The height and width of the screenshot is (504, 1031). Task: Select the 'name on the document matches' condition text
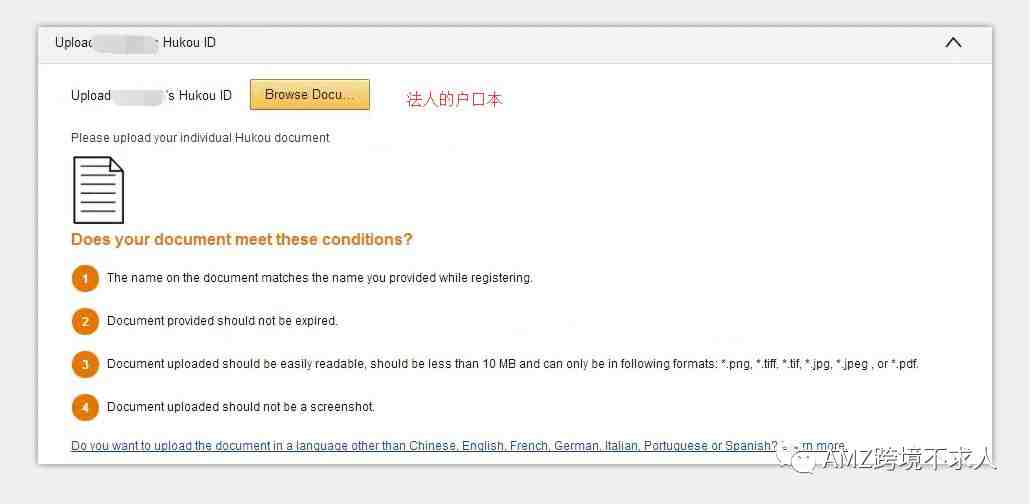point(320,278)
